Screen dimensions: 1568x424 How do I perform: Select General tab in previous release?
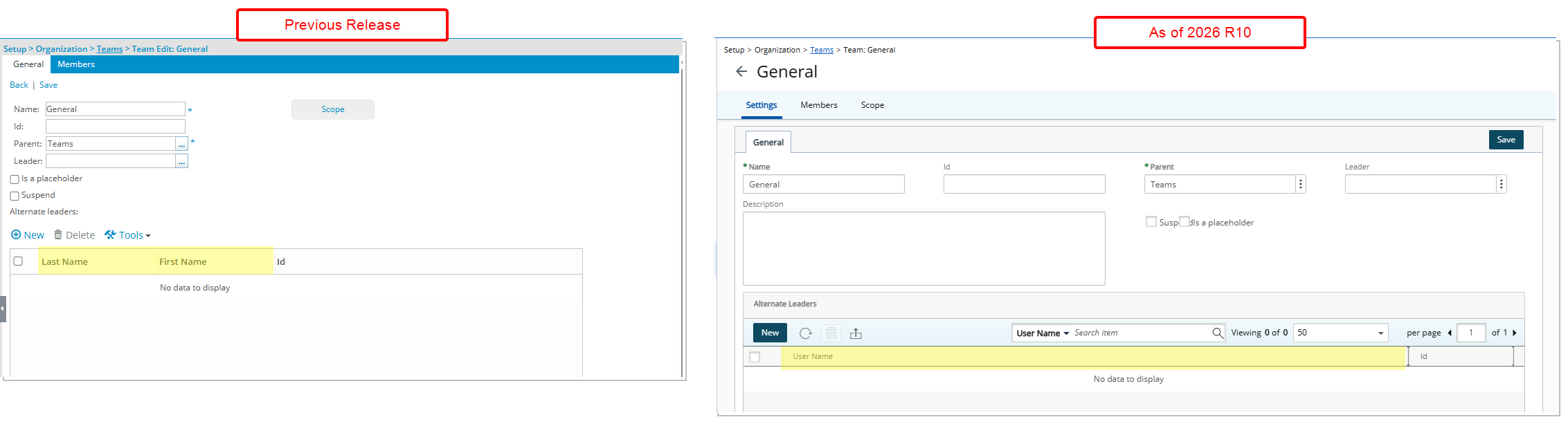28,64
